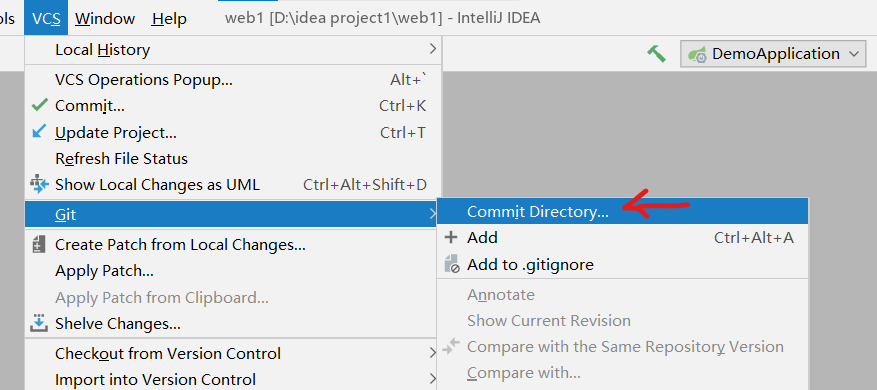877x390 pixels.
Task: Click the Shelve Changes download icon
Action: [x=39, y=323]
